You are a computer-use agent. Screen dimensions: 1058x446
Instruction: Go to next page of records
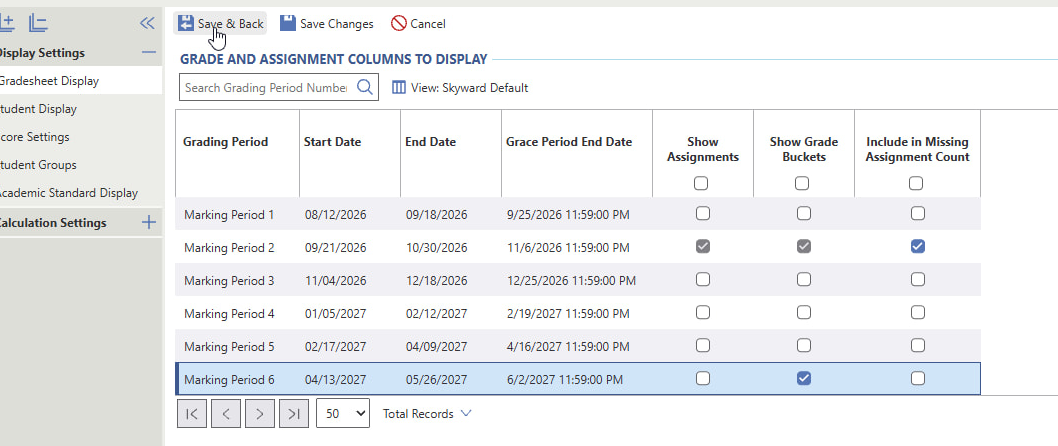260,414
